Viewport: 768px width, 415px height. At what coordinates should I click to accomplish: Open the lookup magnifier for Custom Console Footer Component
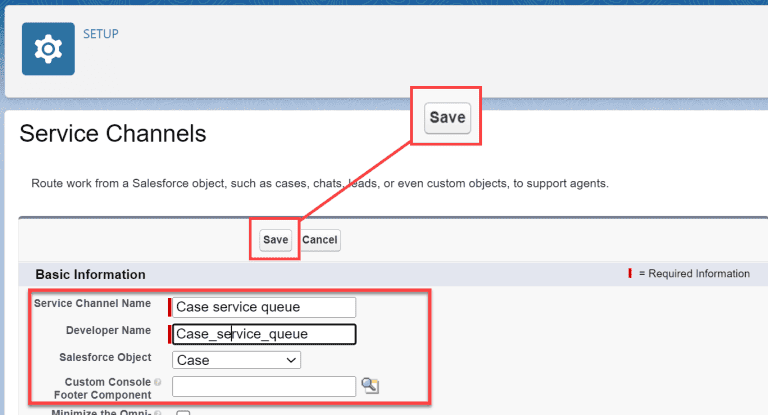(370, 385)
